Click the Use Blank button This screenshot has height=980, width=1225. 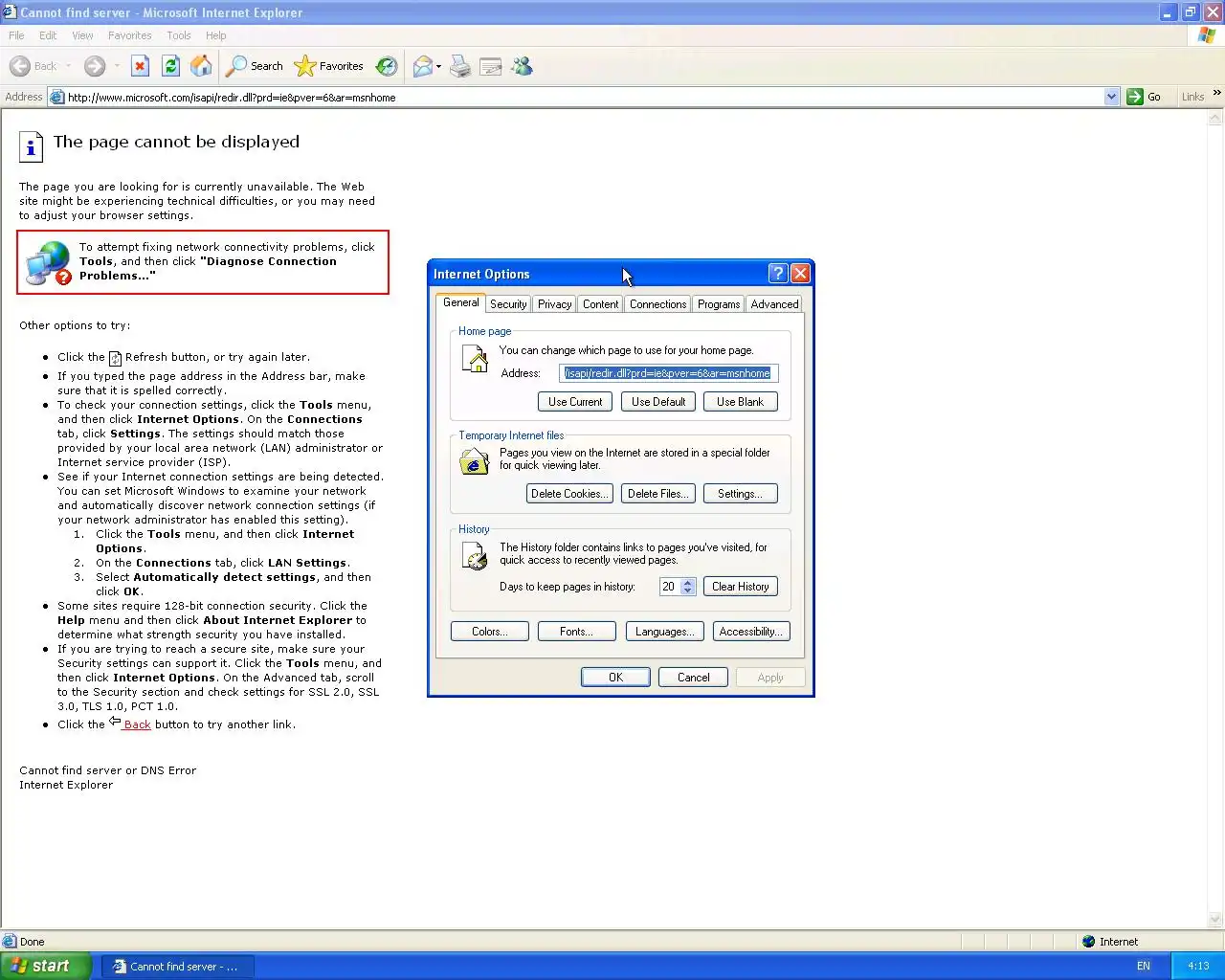741,402
